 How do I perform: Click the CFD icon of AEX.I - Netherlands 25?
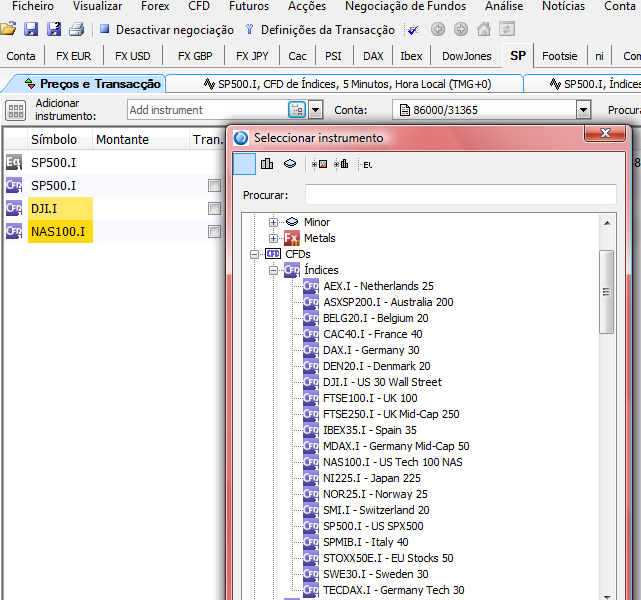311,286
